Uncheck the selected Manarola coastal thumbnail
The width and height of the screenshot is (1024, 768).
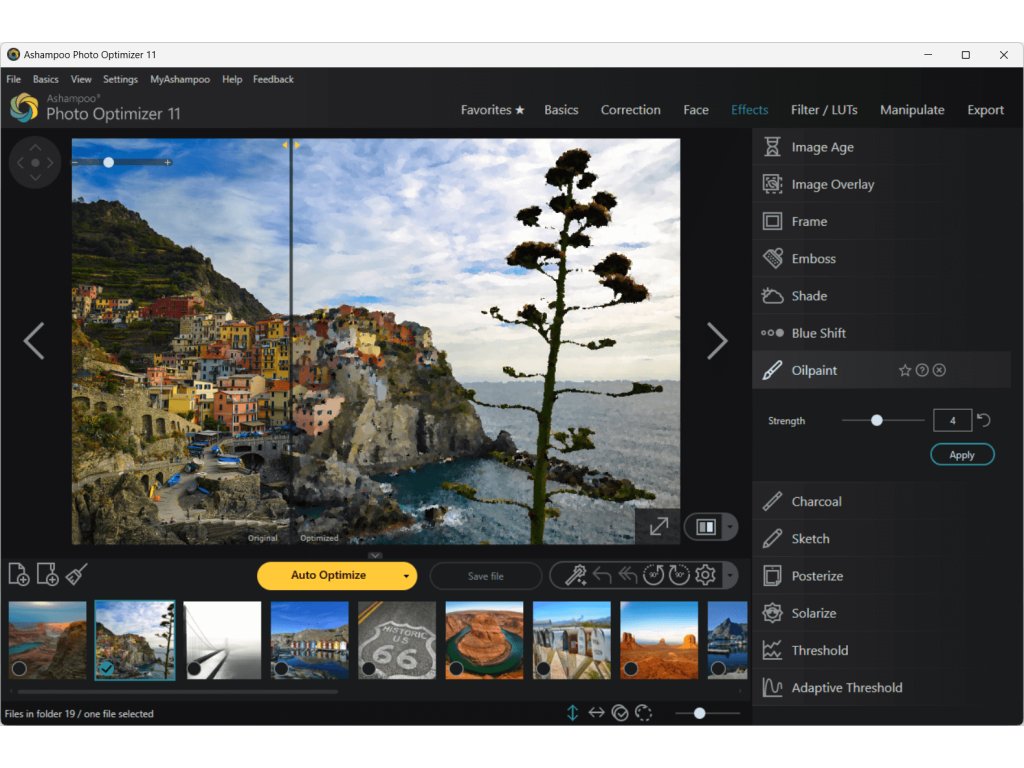pos(106,668)
